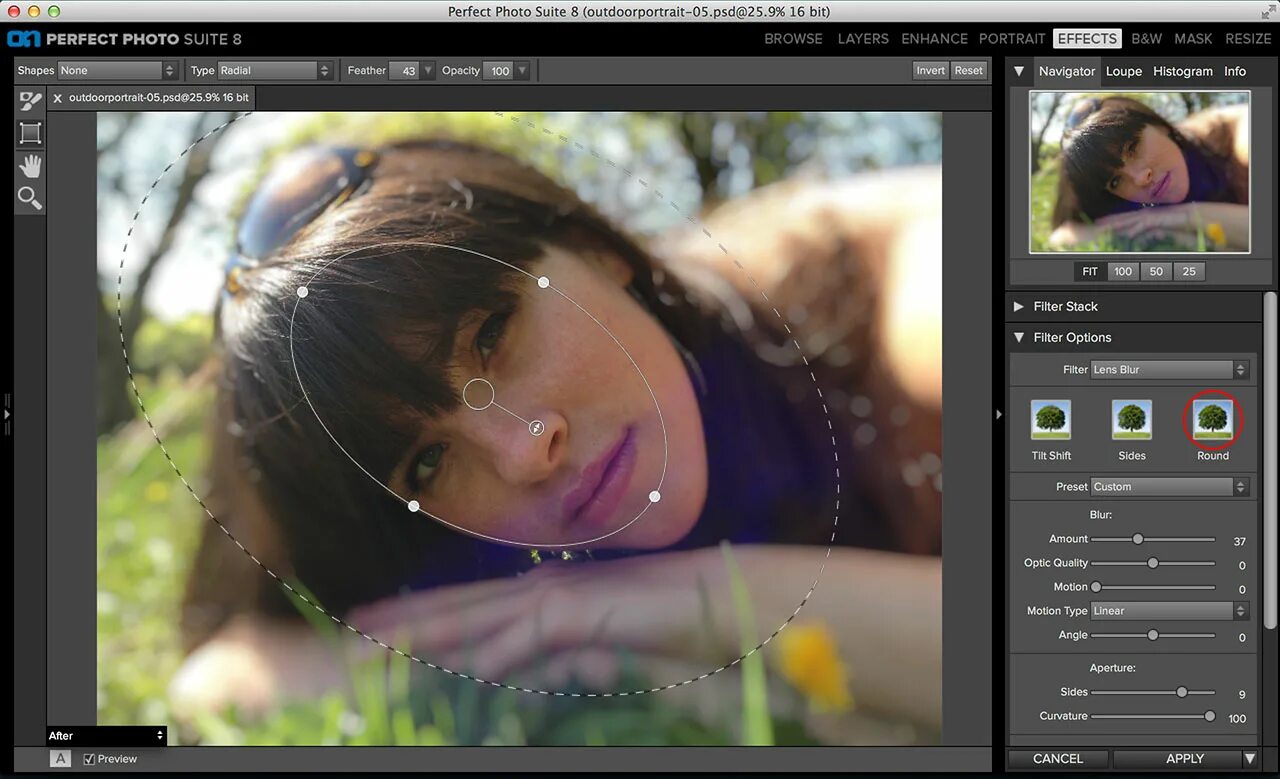Viewport: 1280px width, 779px height.
Task: Click the Navigator preview thumbnail
Action: pyautogui.click(x=1140, y=172)
